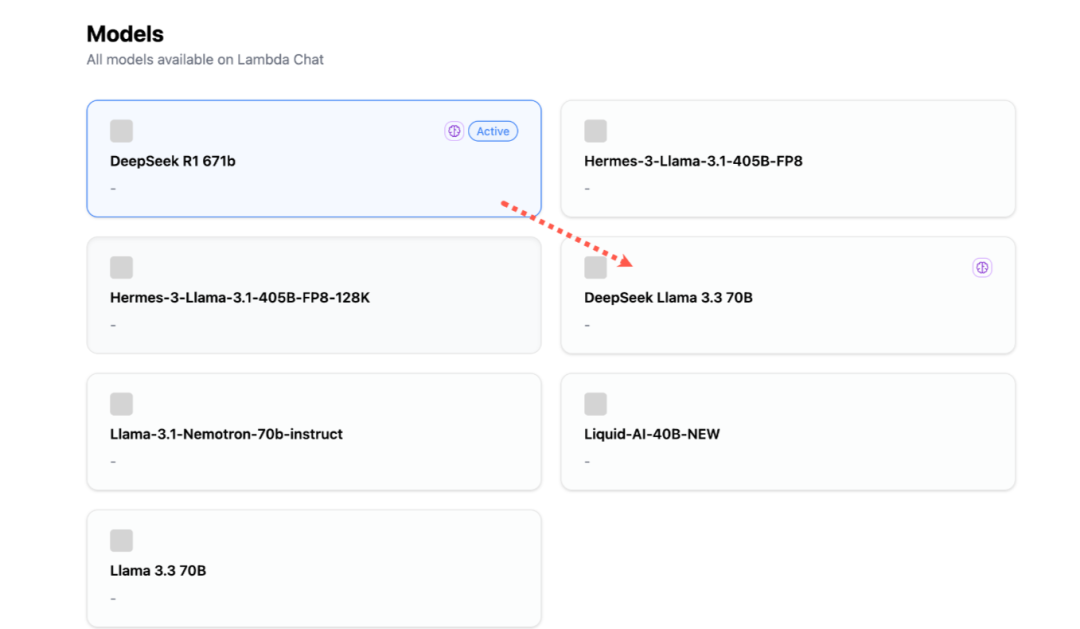The height and width of the screenshot is (629, 1080).
Task: Select the DeepSeek Llama 3.3 70B title
Action: coord(668,298)
